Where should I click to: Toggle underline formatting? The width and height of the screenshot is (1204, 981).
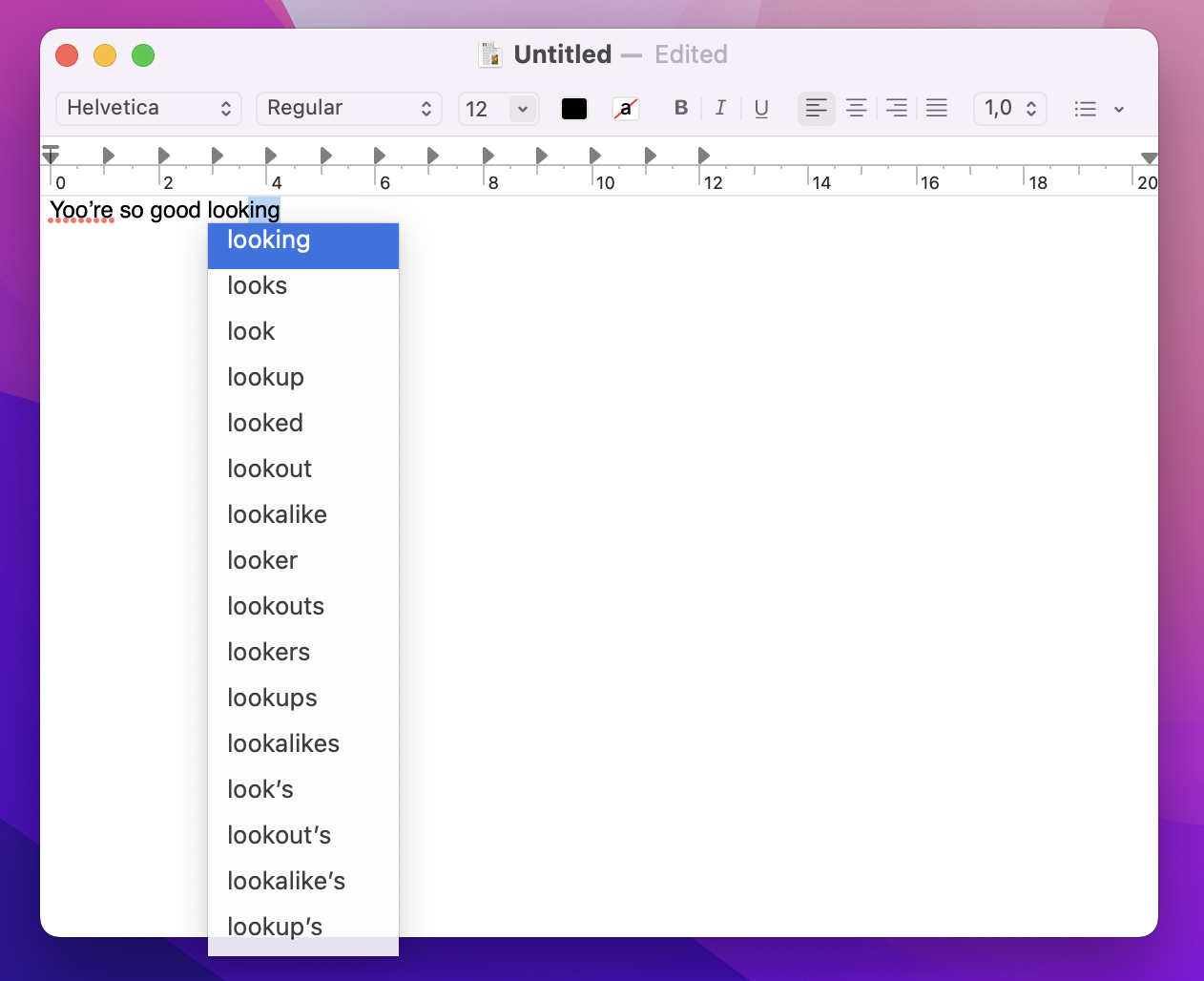point(761,108)
